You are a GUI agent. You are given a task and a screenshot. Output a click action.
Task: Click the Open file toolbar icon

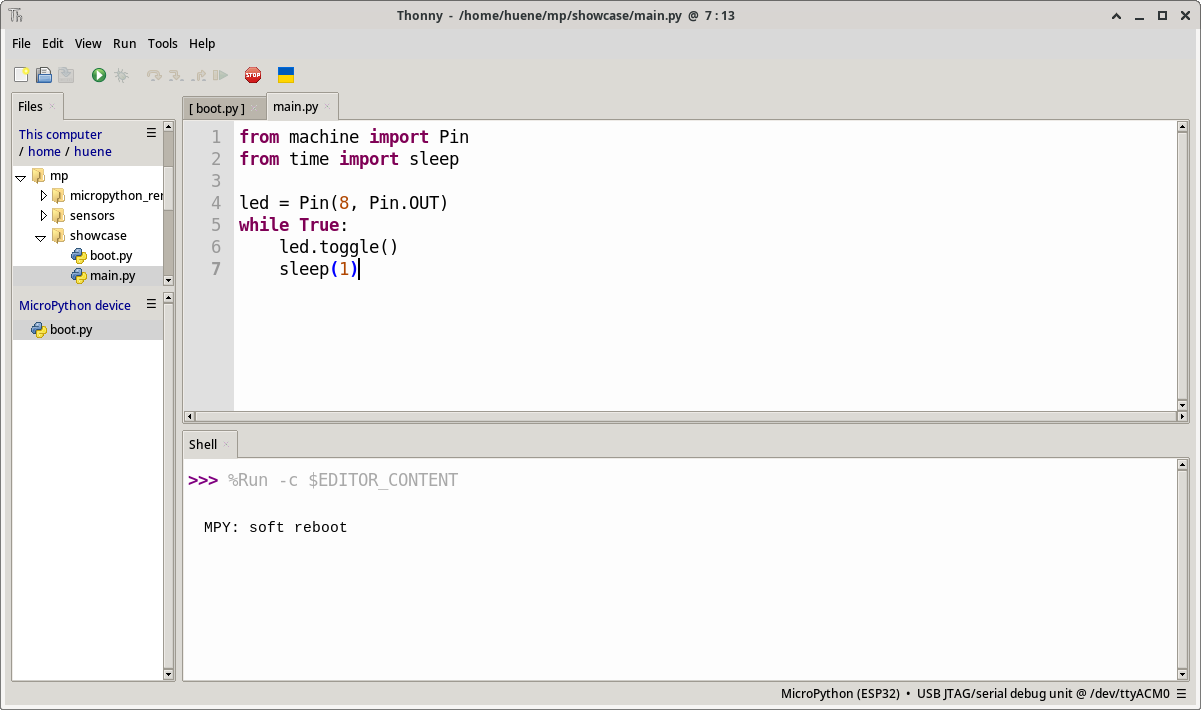[x=44, y=75]
